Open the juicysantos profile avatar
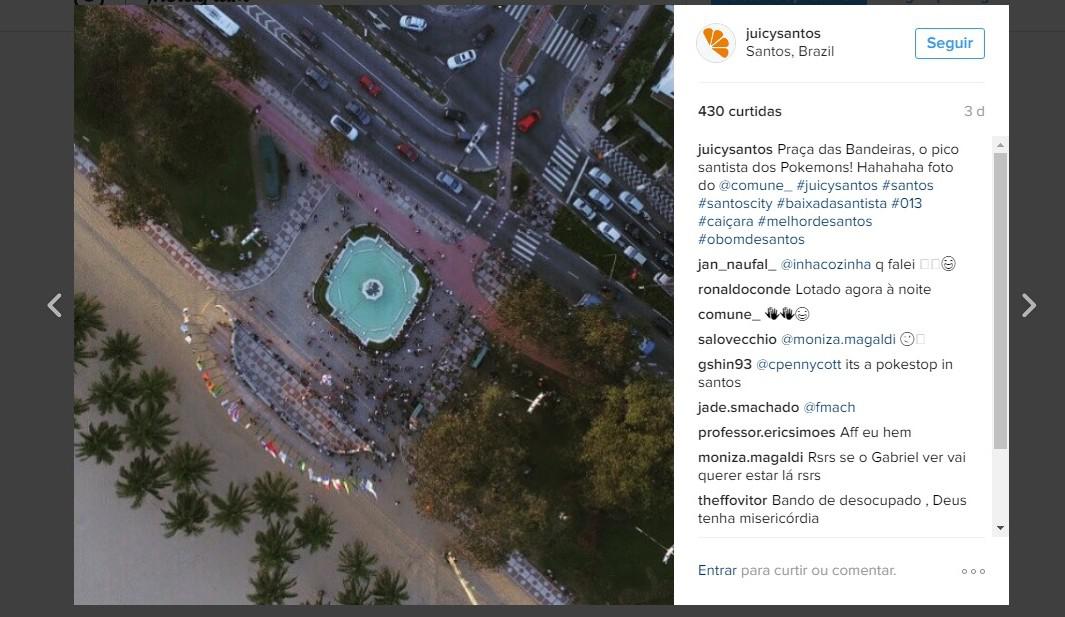Screen dimensions: 1065x617 716,43
